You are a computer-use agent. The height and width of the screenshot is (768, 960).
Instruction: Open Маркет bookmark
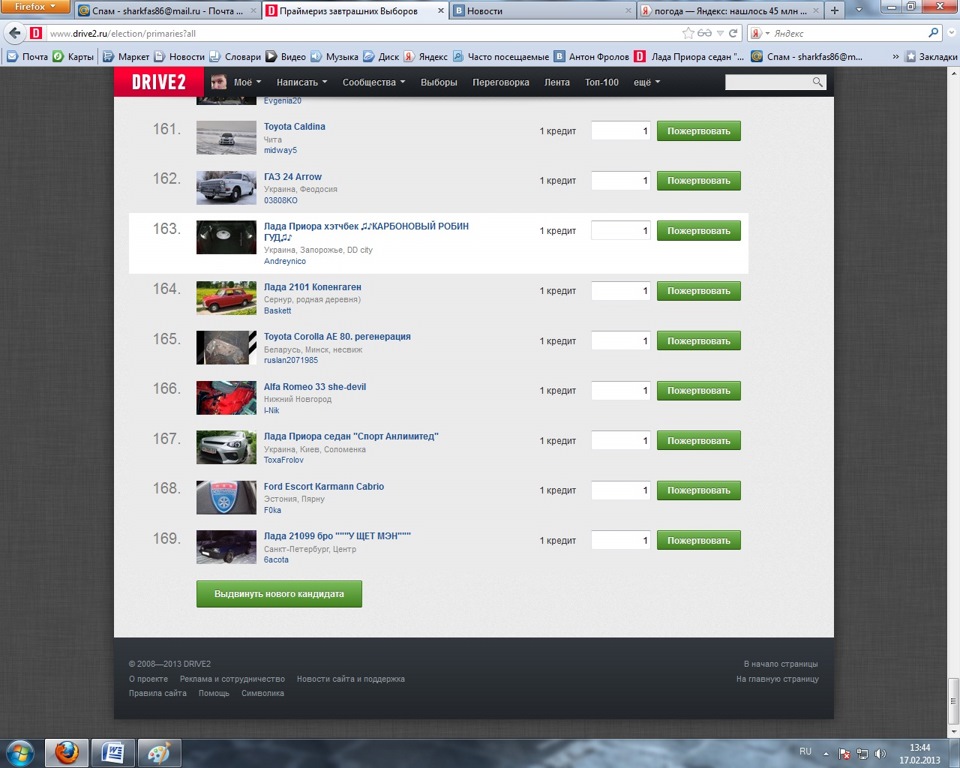pyautogui.click(x=126, y=56)
